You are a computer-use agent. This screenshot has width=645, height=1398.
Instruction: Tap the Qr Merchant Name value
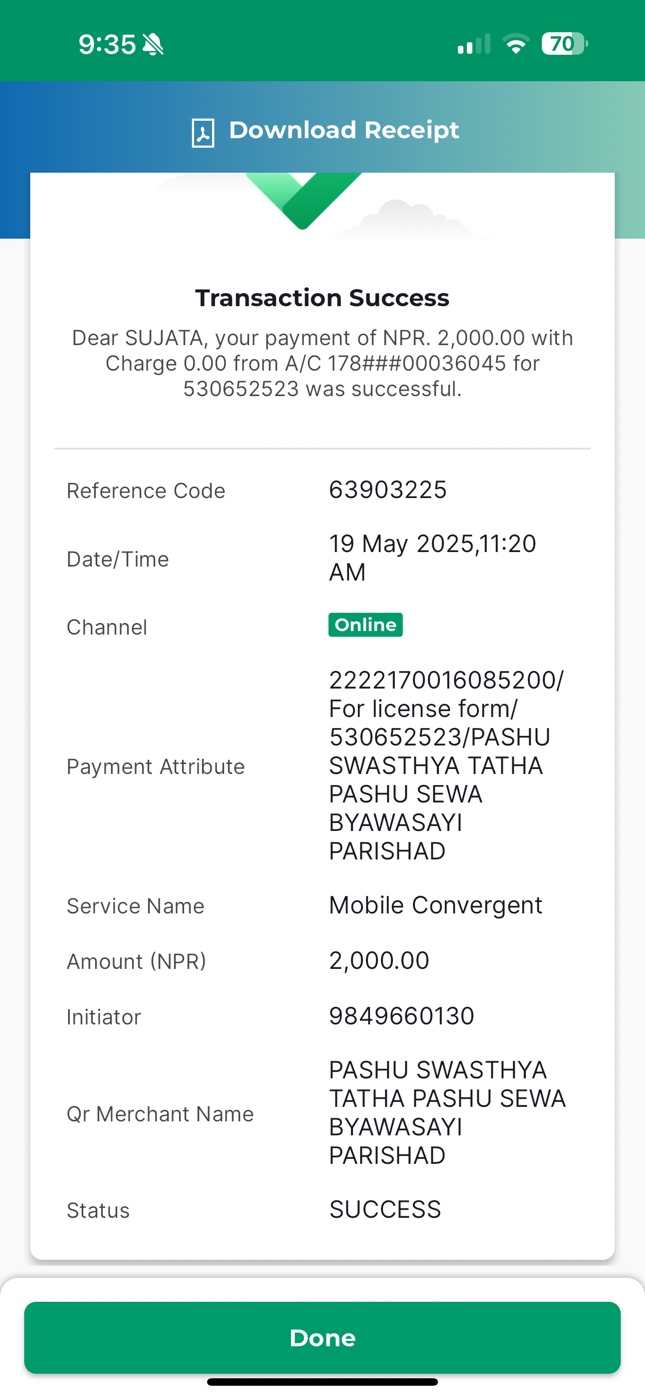[x=447, y=1113]
